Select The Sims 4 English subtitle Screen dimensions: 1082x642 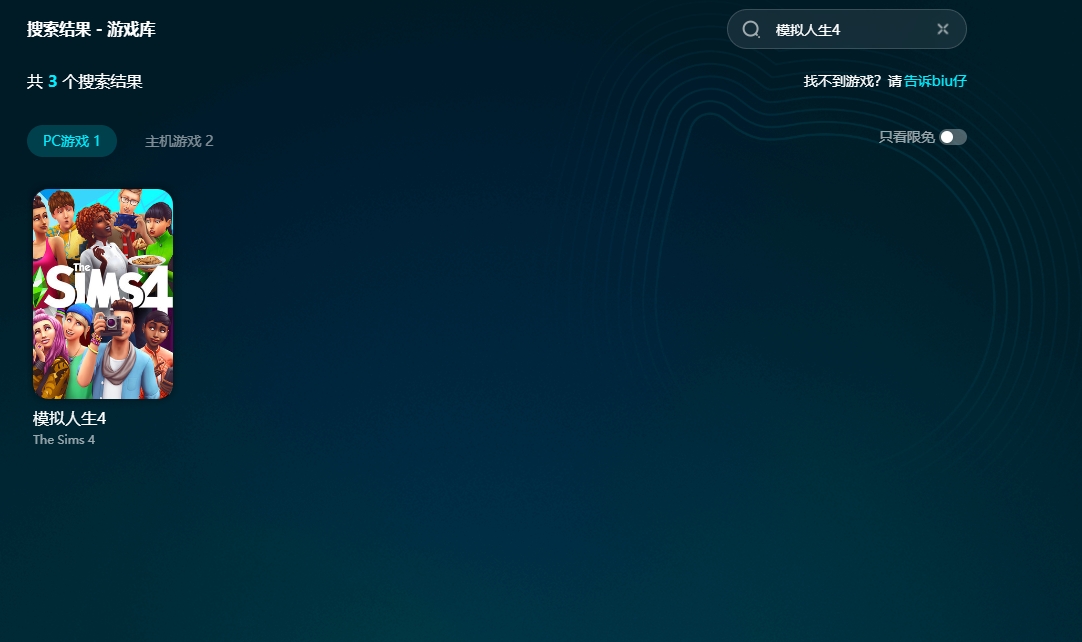pos(64,440)
